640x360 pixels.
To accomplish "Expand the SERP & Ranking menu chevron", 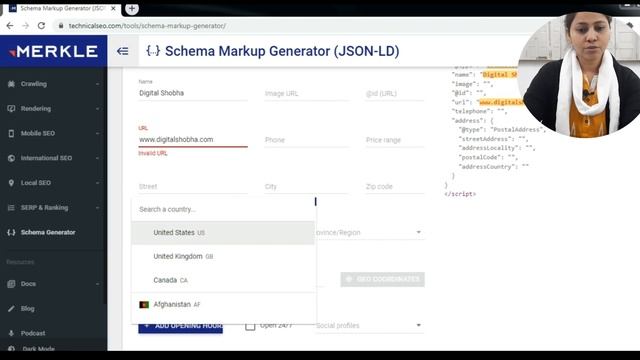I will coord(98,208).
